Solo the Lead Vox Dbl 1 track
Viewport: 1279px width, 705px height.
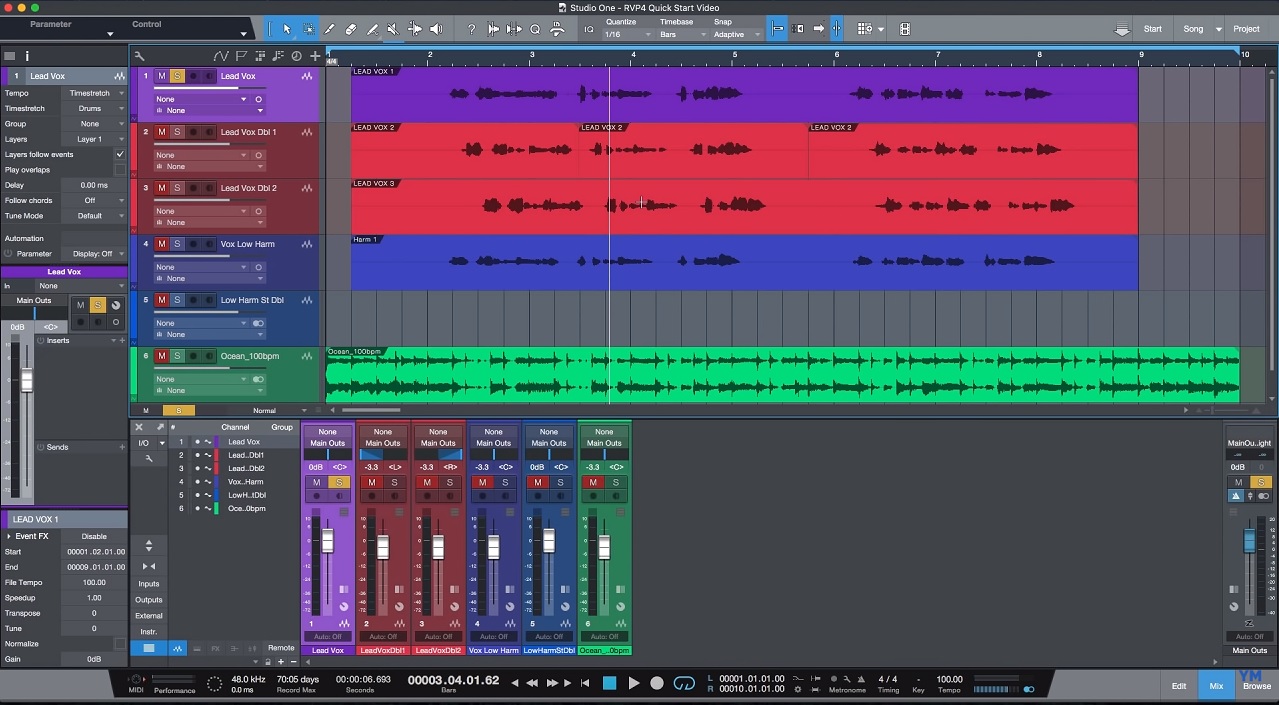(x=177, y=132)
